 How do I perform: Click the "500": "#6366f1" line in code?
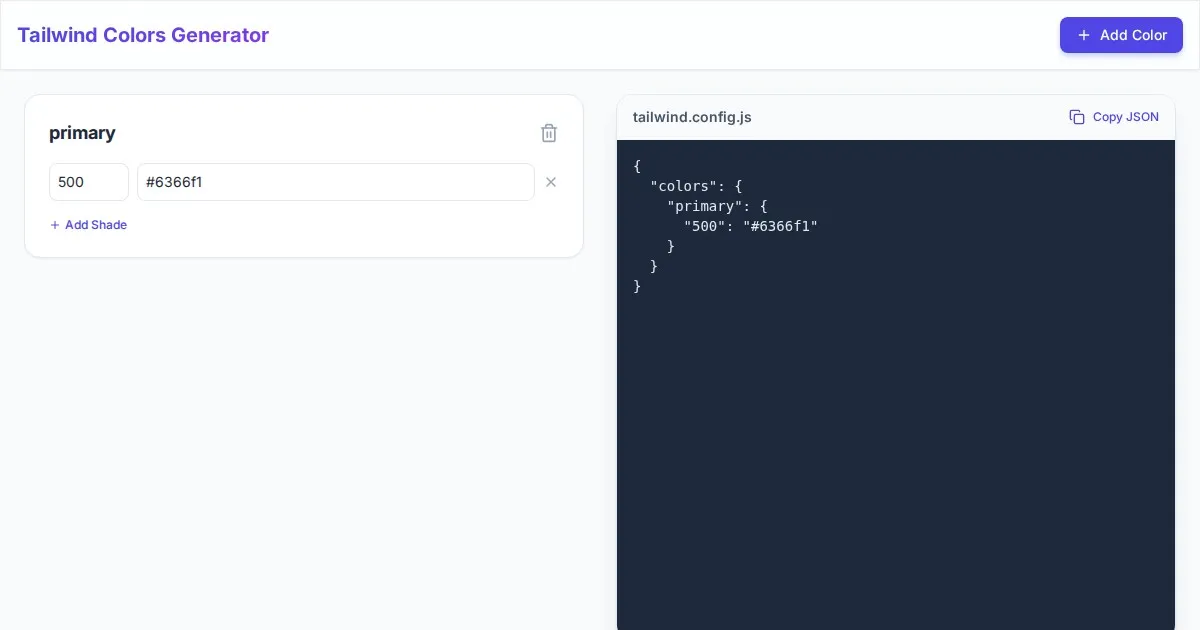point(750,226)
